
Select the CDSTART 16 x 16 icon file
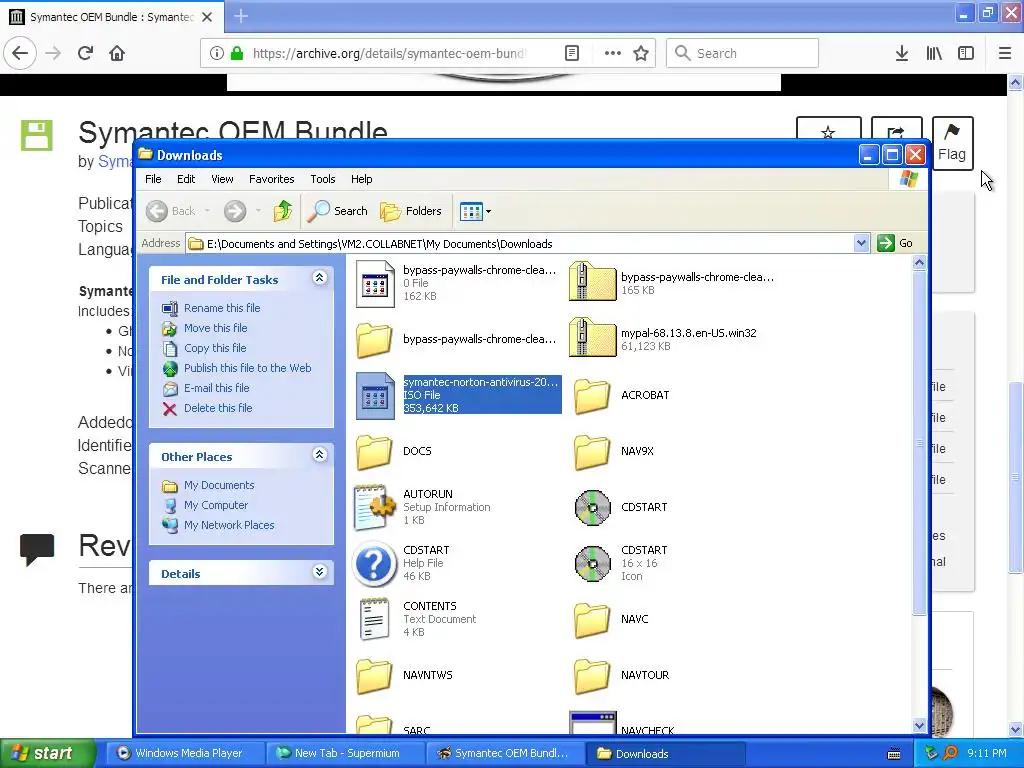pyautogui.click(x=592, y=563)
